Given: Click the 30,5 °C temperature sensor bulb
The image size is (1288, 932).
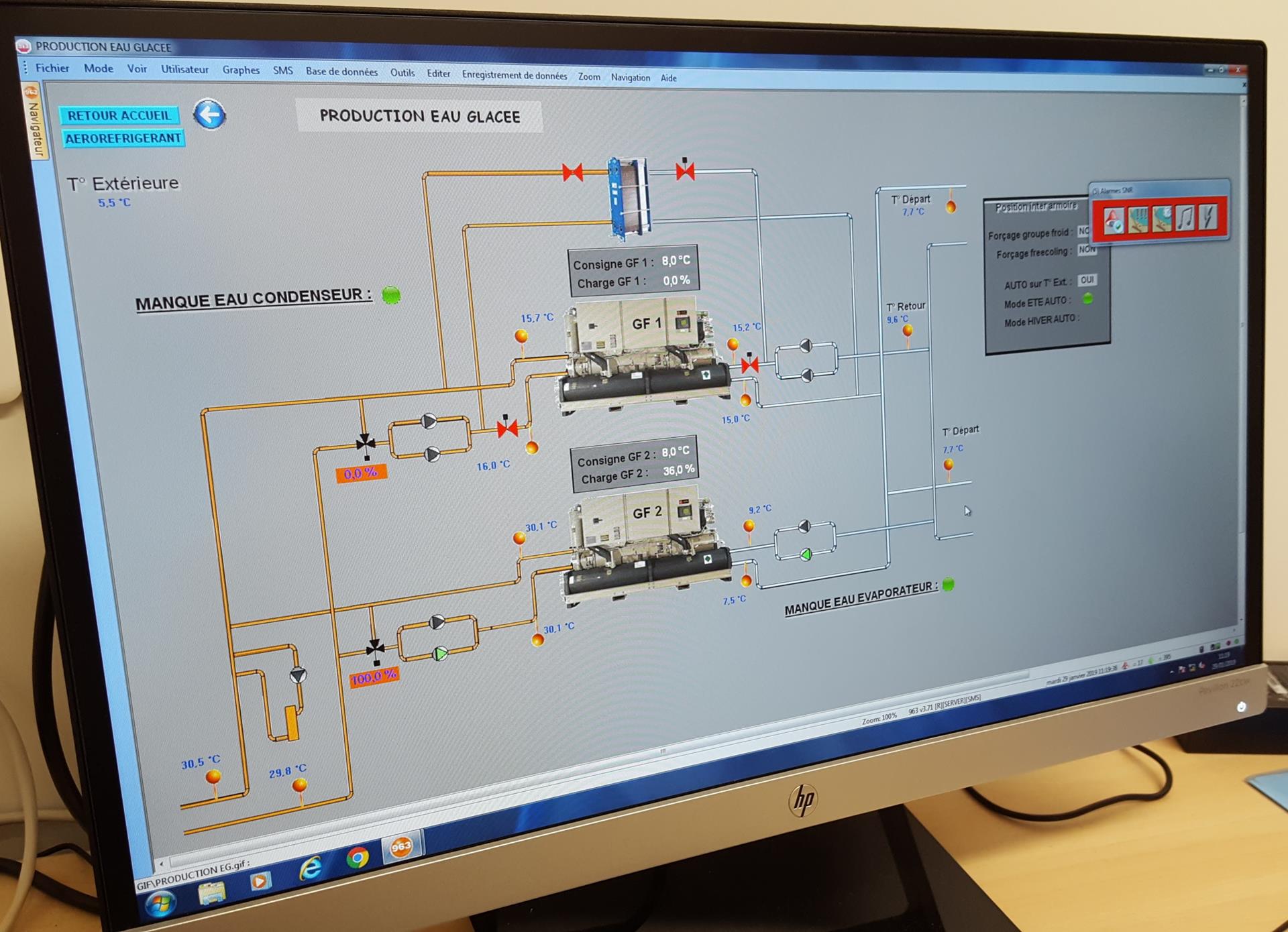Looking at the screenshot, I should 213,777.
